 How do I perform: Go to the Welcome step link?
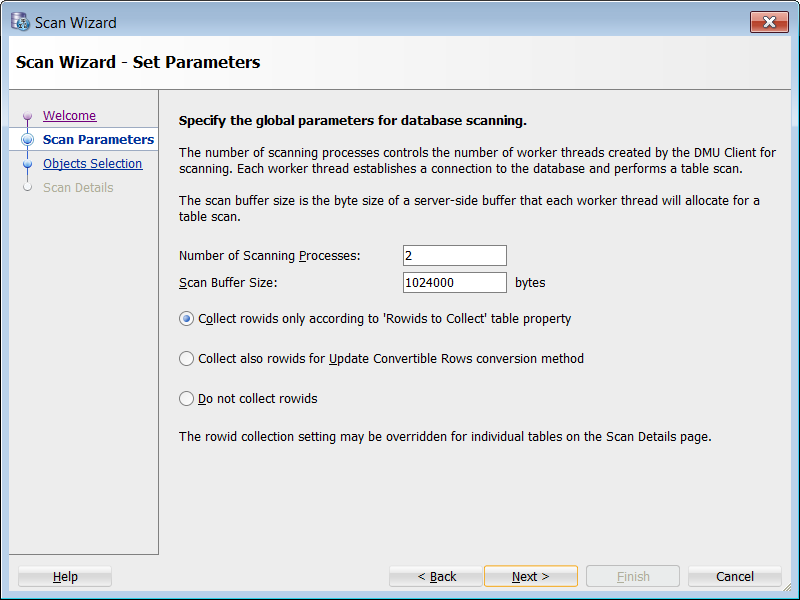pos(69,116)
